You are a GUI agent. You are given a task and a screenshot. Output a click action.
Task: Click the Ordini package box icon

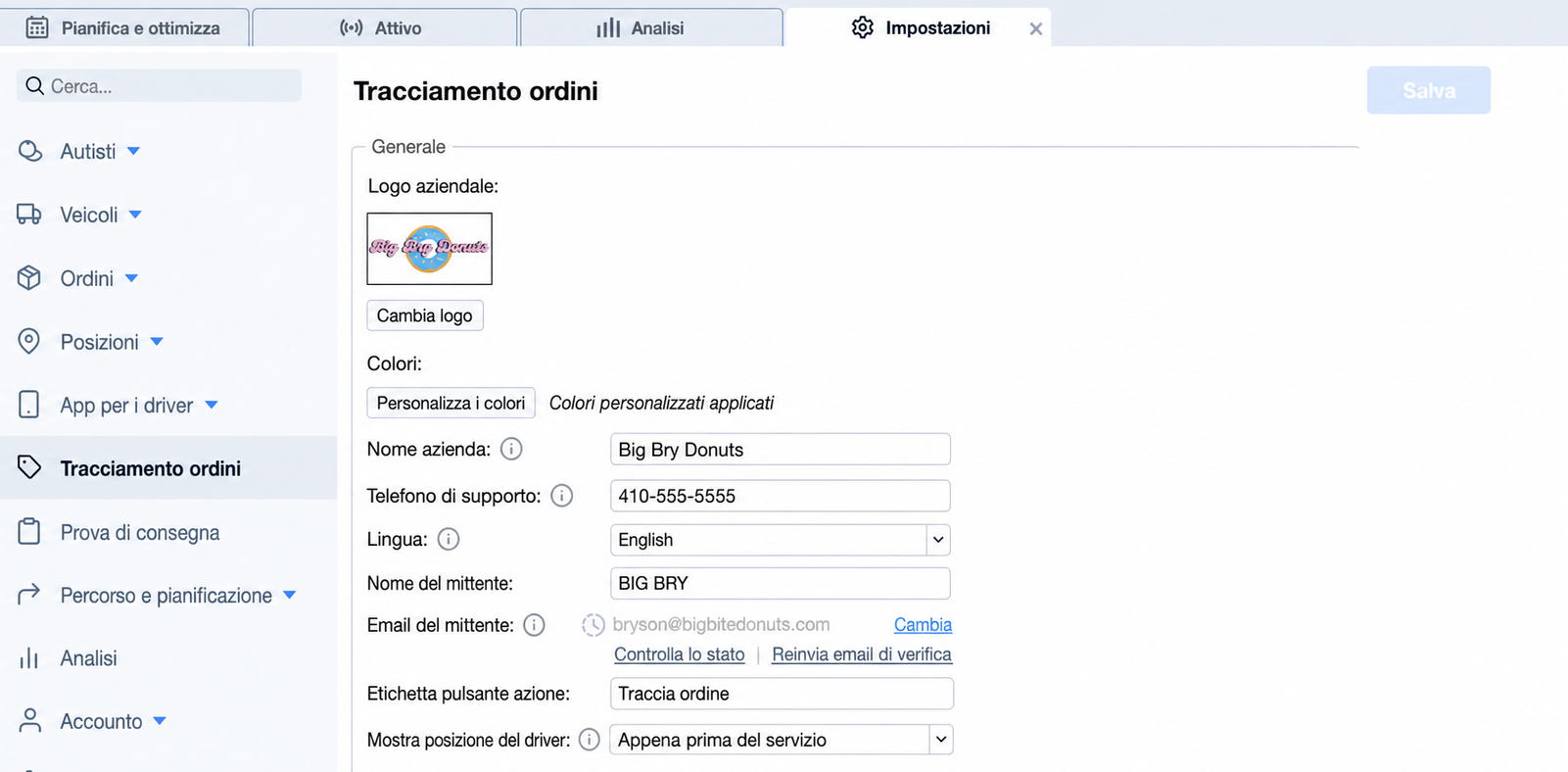(29, 278)
